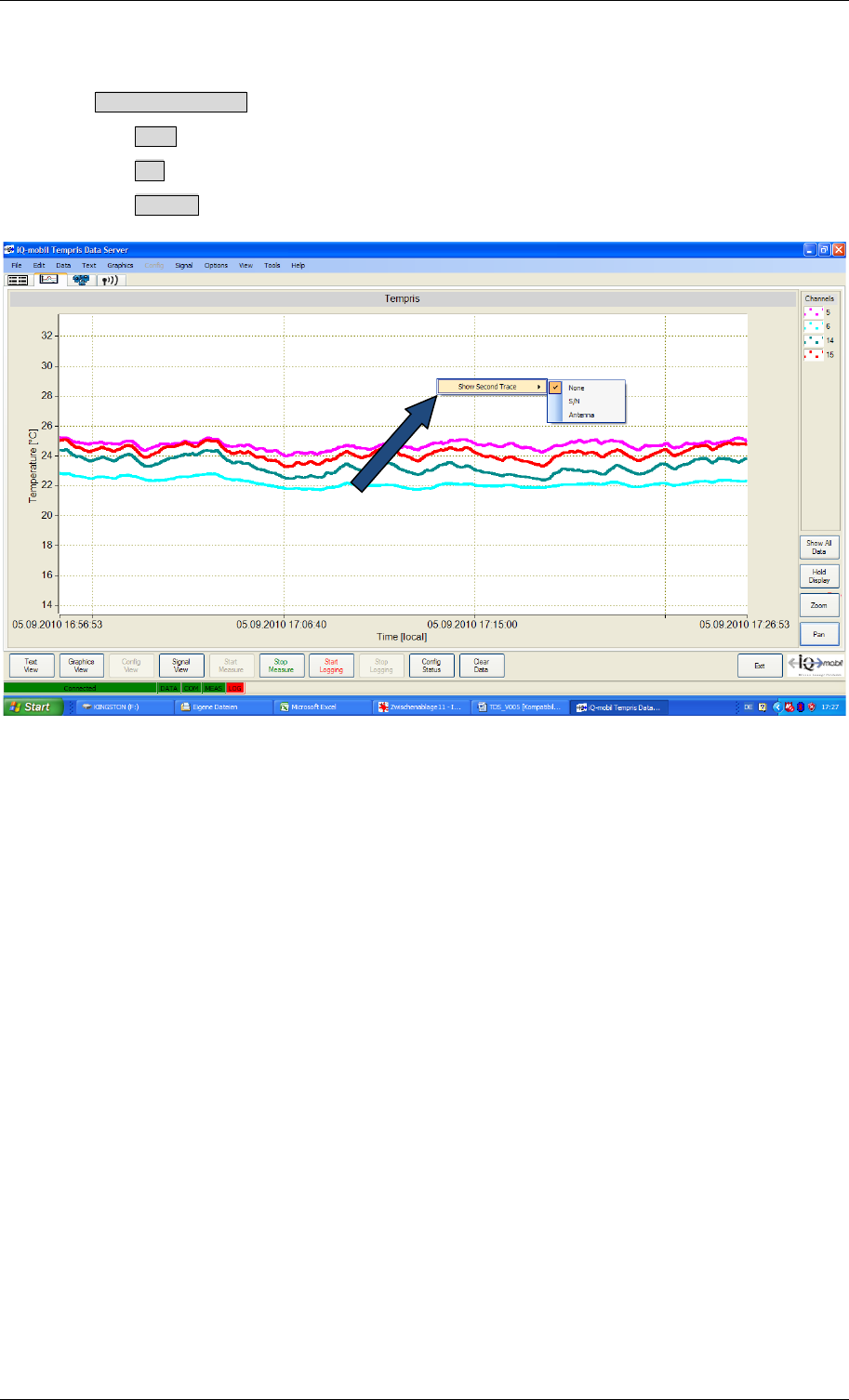849x1400 pixels.
Task: Switch to Microsoft Excel taskbar button
Action: [322, 707]
